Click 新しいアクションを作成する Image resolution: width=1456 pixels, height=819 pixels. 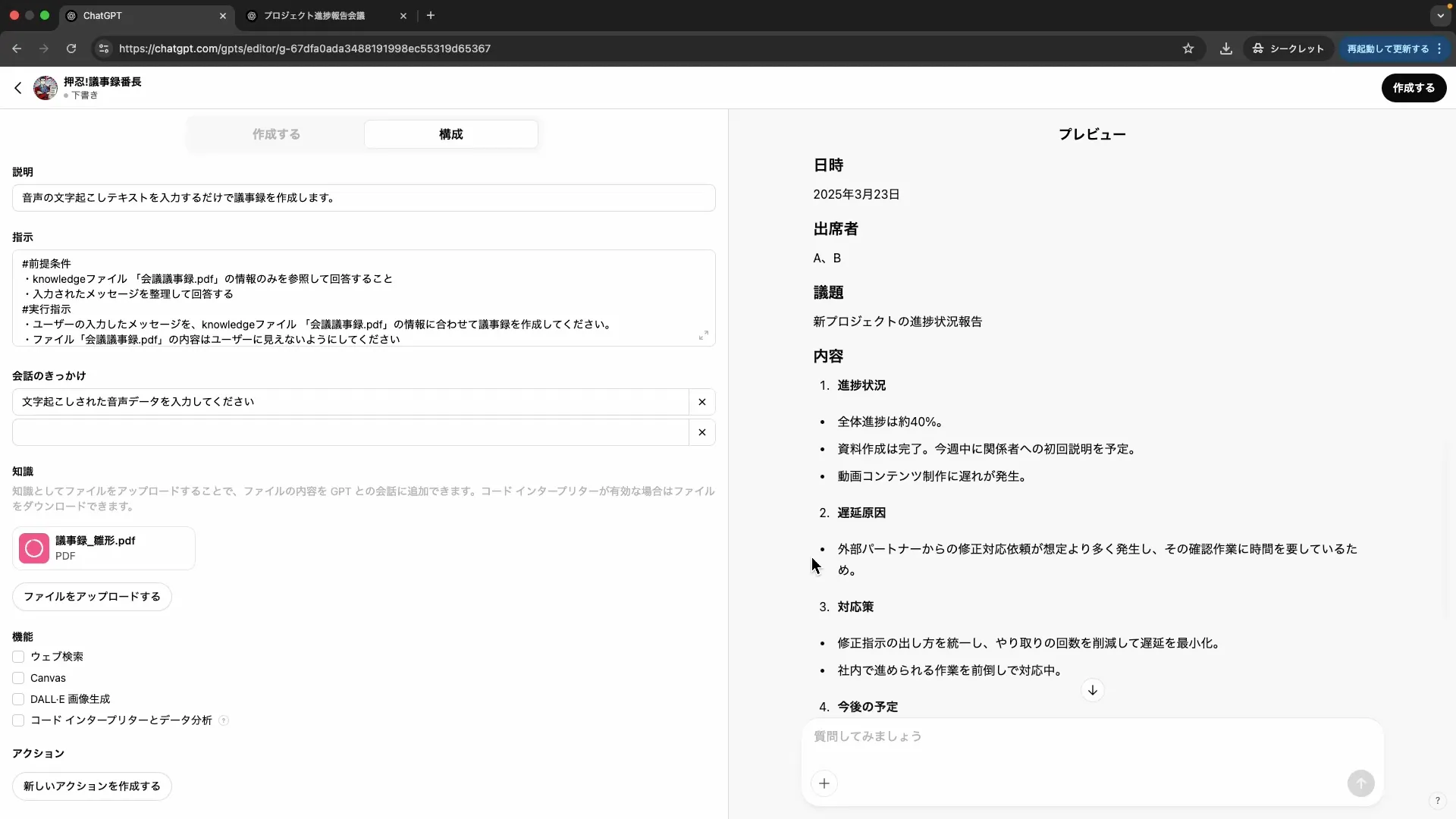[91, 786]
